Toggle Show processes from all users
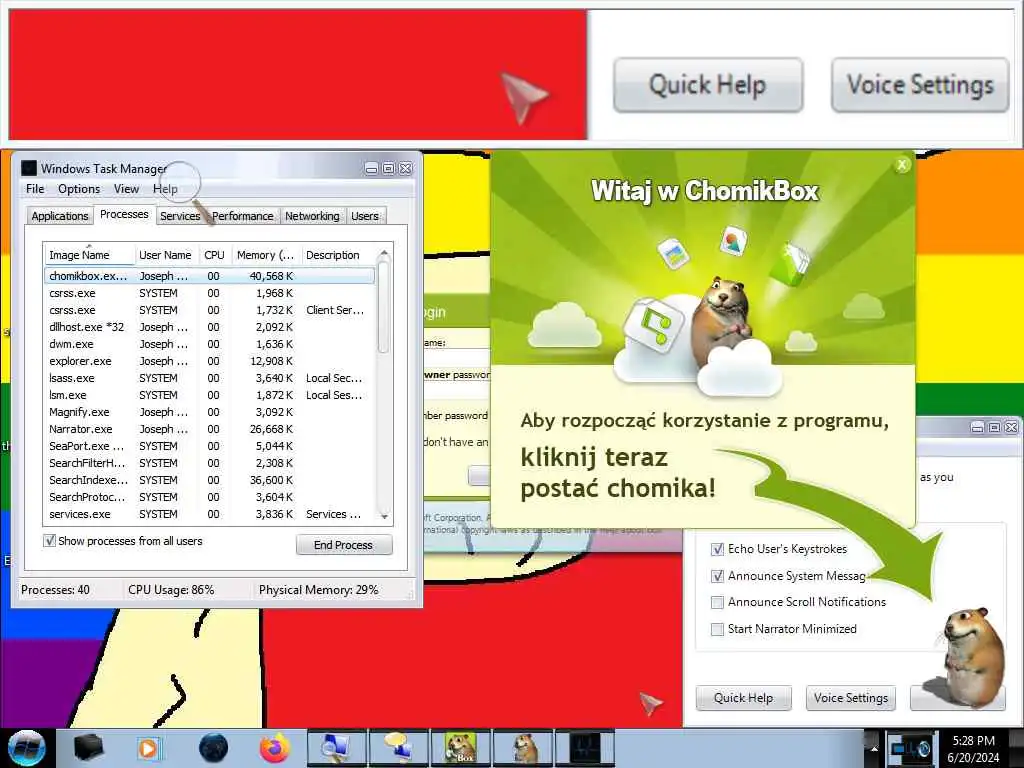The height and width of the screenshot is (768, 1024). [x=49, y=541]
